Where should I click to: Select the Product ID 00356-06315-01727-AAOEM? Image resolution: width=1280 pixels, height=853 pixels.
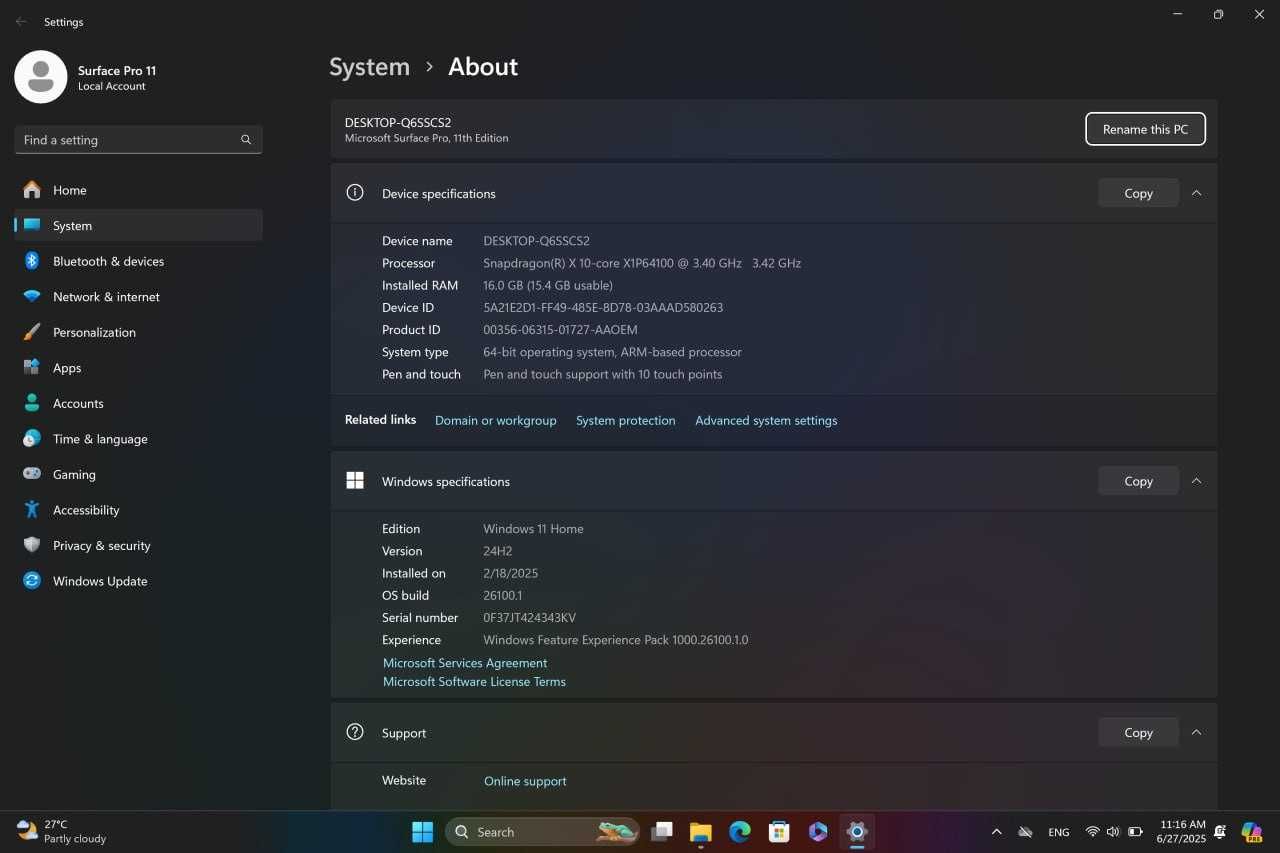[x=560, y=330]
